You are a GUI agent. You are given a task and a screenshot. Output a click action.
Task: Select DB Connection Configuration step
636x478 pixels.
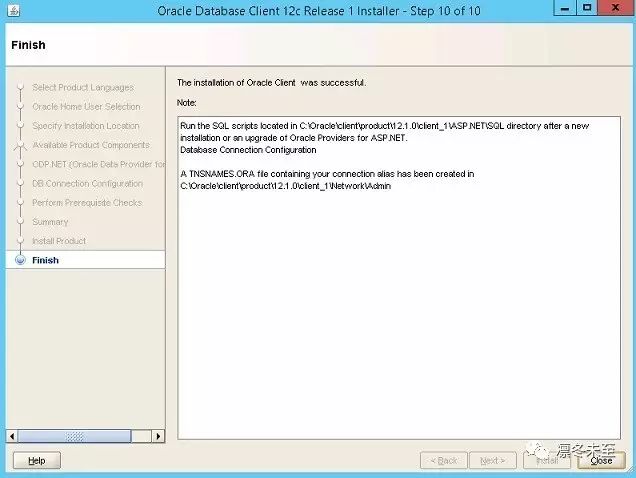coord(87,183)
